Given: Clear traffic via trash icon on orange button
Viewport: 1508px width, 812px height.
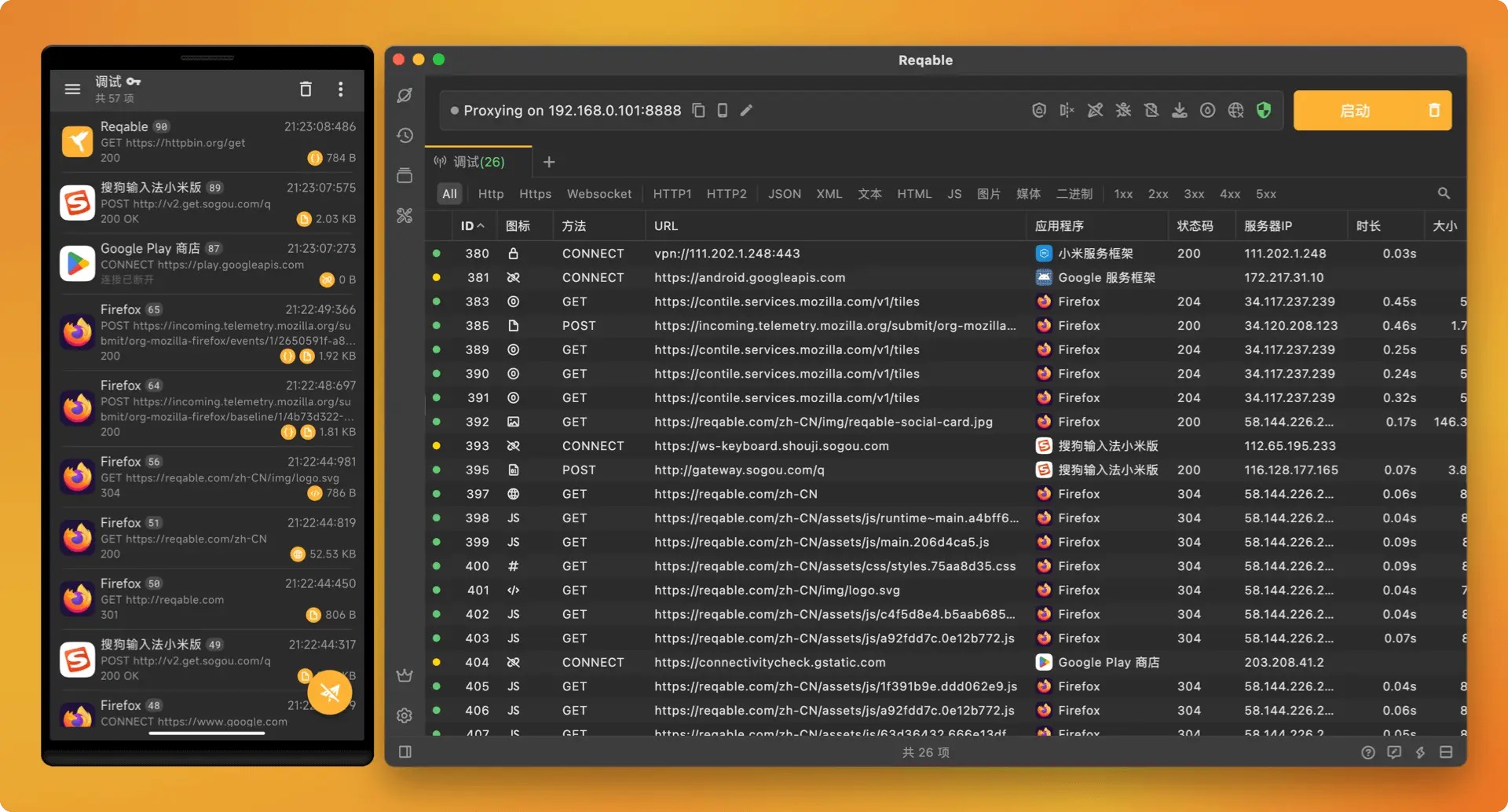Looking at the screenshot, I should pyautogui.click(x=1434, y=111).
